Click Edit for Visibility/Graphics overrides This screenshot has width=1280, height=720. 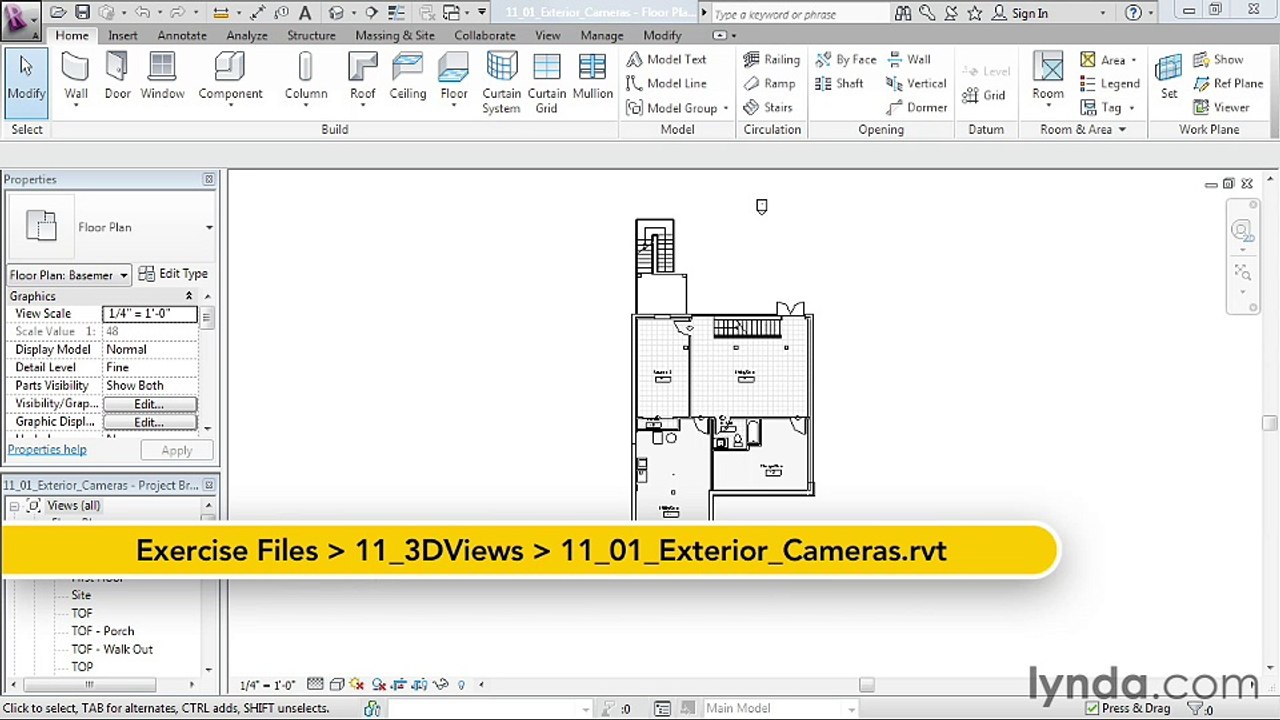click(x=150, y=404)
